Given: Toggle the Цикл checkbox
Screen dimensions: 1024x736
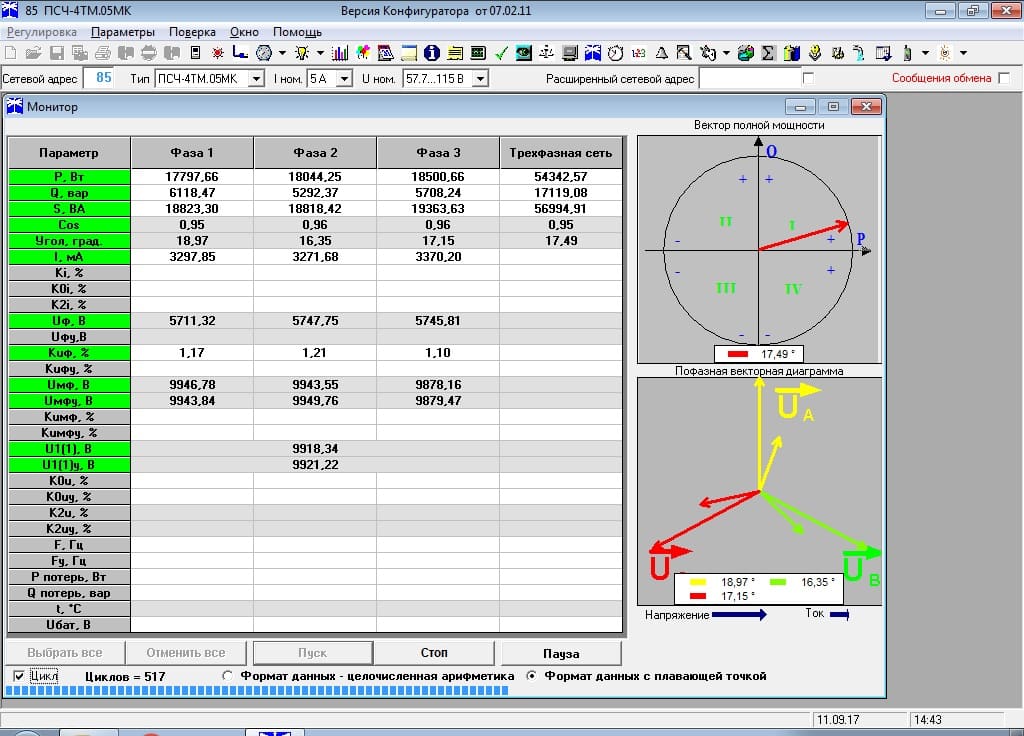Looking at the screenshot, I should coord(20,677).
